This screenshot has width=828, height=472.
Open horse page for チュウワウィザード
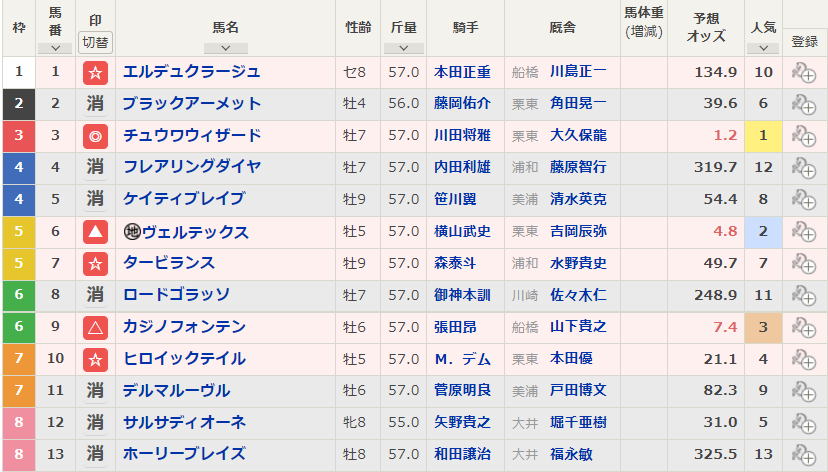pyautogui.click(x=192, y=136)
